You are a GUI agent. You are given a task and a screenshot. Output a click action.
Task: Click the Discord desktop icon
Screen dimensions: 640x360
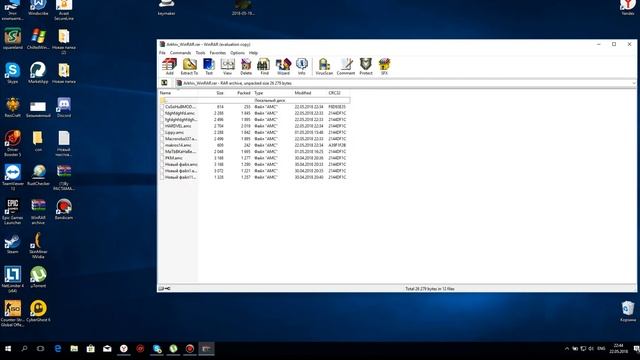coord(64,107)
